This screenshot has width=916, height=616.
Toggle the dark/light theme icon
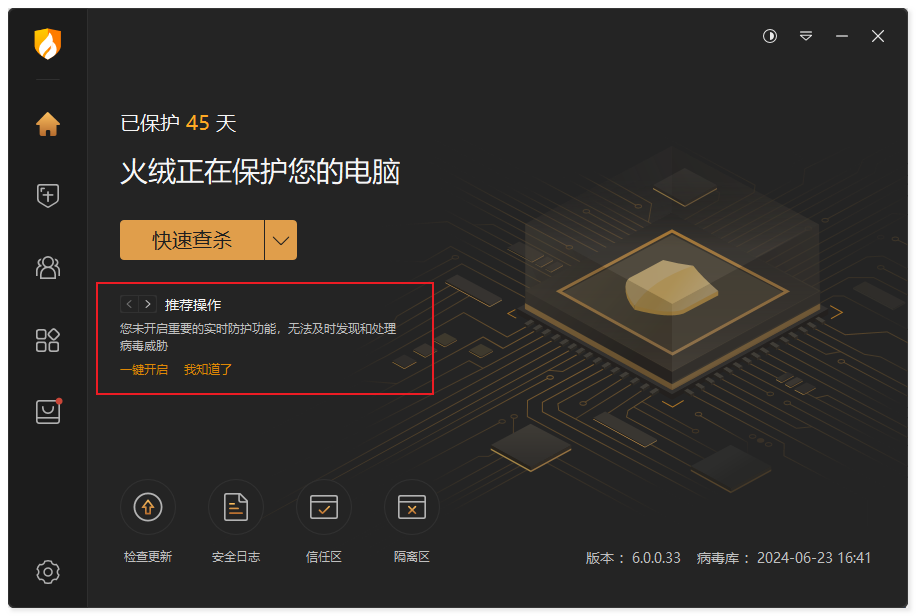[770, 36]
